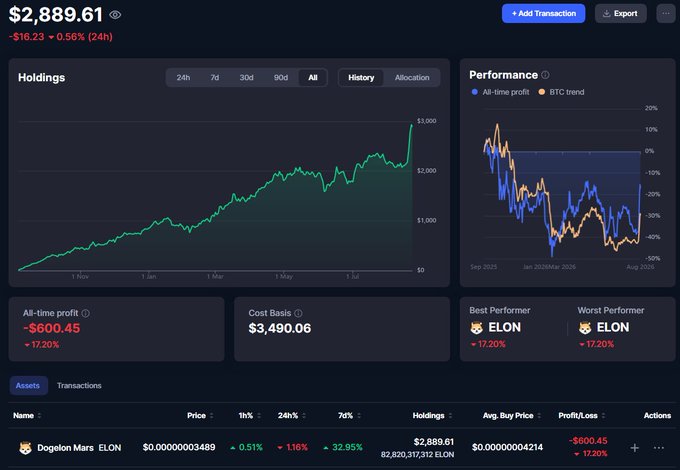680x470 pixels.
Task: Open ELON row three-dot actions menu
Action: point(659,448)
